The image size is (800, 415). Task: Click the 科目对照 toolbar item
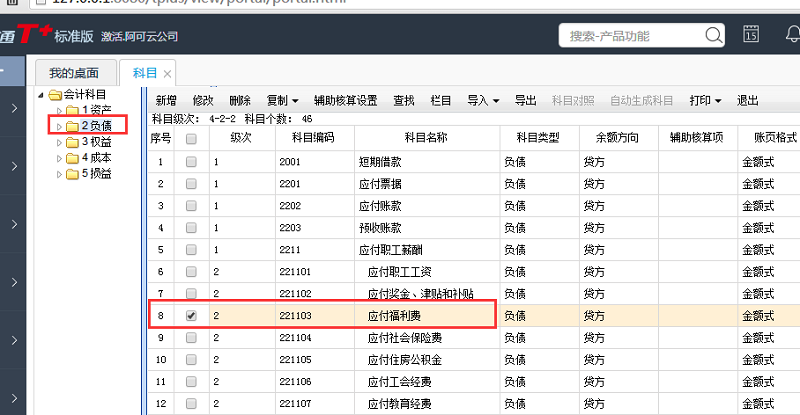click(573, 101)
